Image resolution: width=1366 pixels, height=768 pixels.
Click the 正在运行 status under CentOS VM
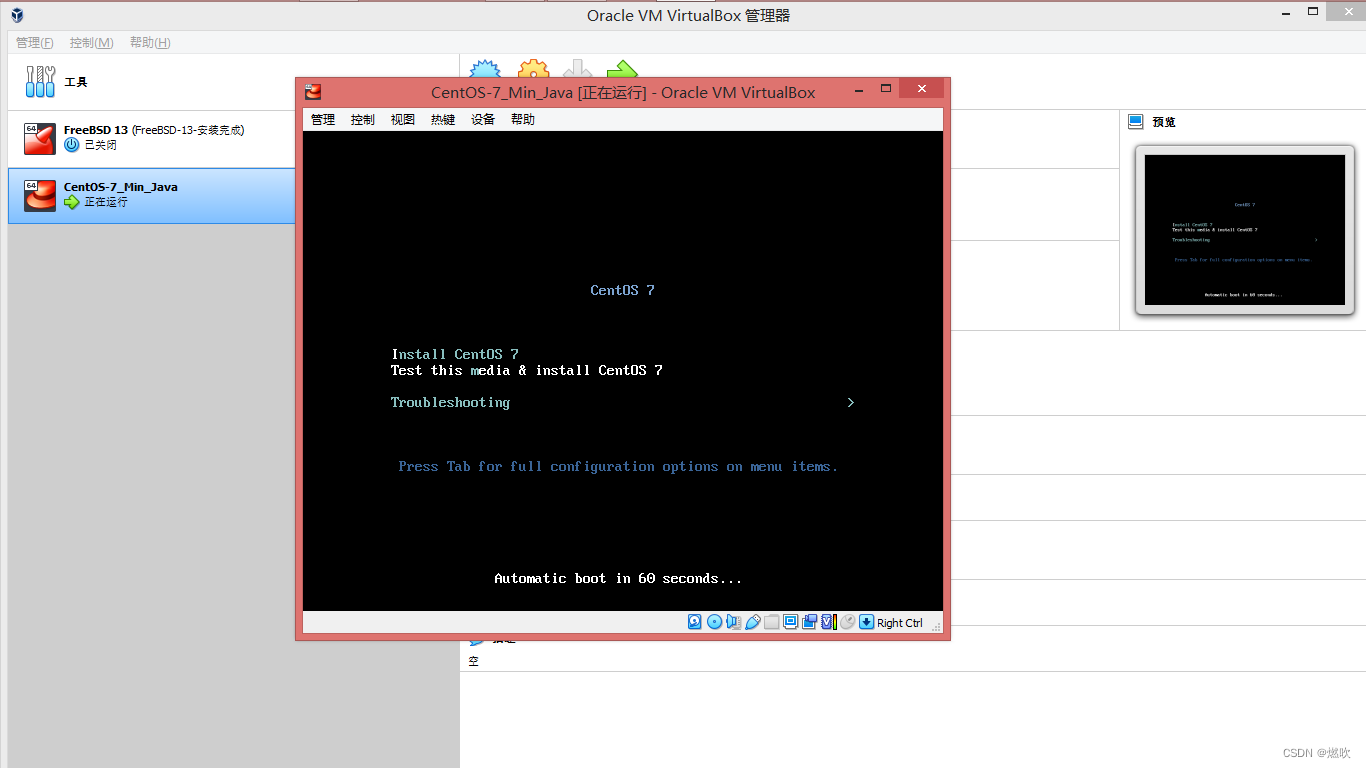106,202
